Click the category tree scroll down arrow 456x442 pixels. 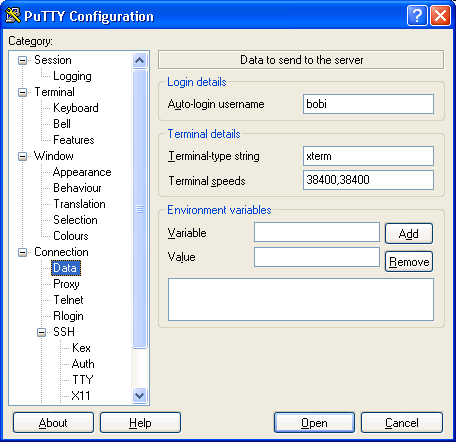pos(139,396)
